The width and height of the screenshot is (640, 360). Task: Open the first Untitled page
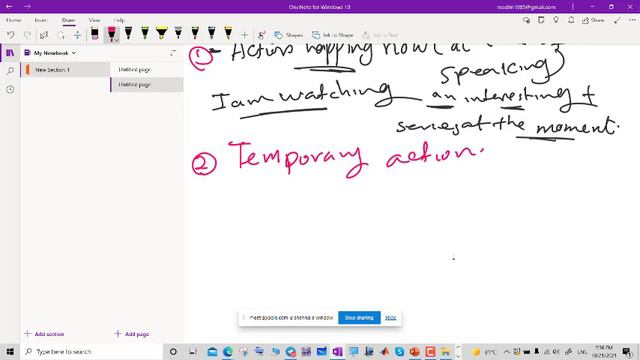[147, 70]
